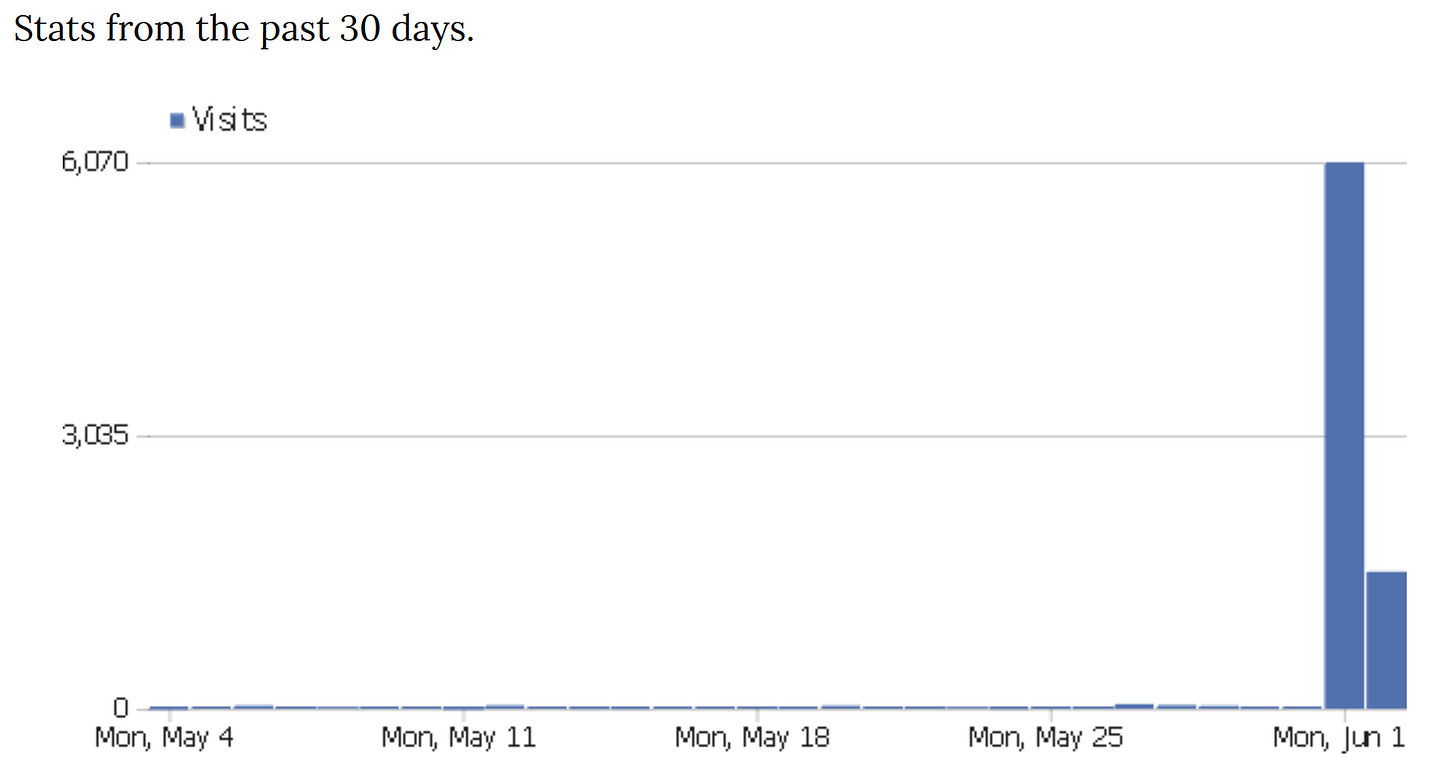1456x782 pixels.
Task: Click the Mon, Jun 1 axis label
Action: (1338, 738)
